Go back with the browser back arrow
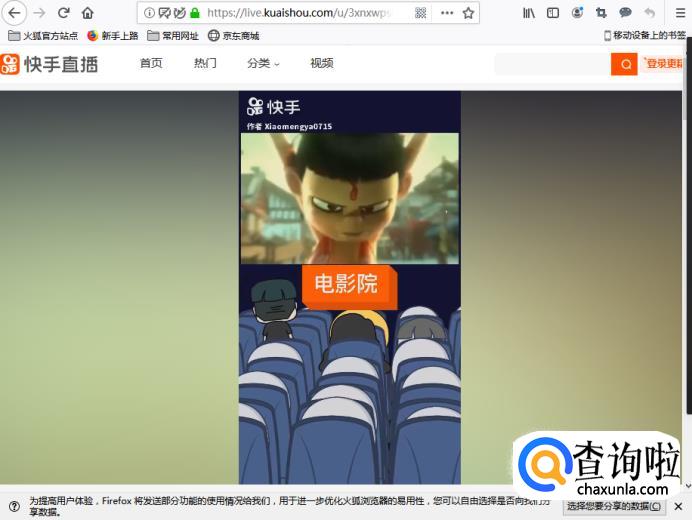Viewport: 692px width, 520px height. (x=15, y=13)
